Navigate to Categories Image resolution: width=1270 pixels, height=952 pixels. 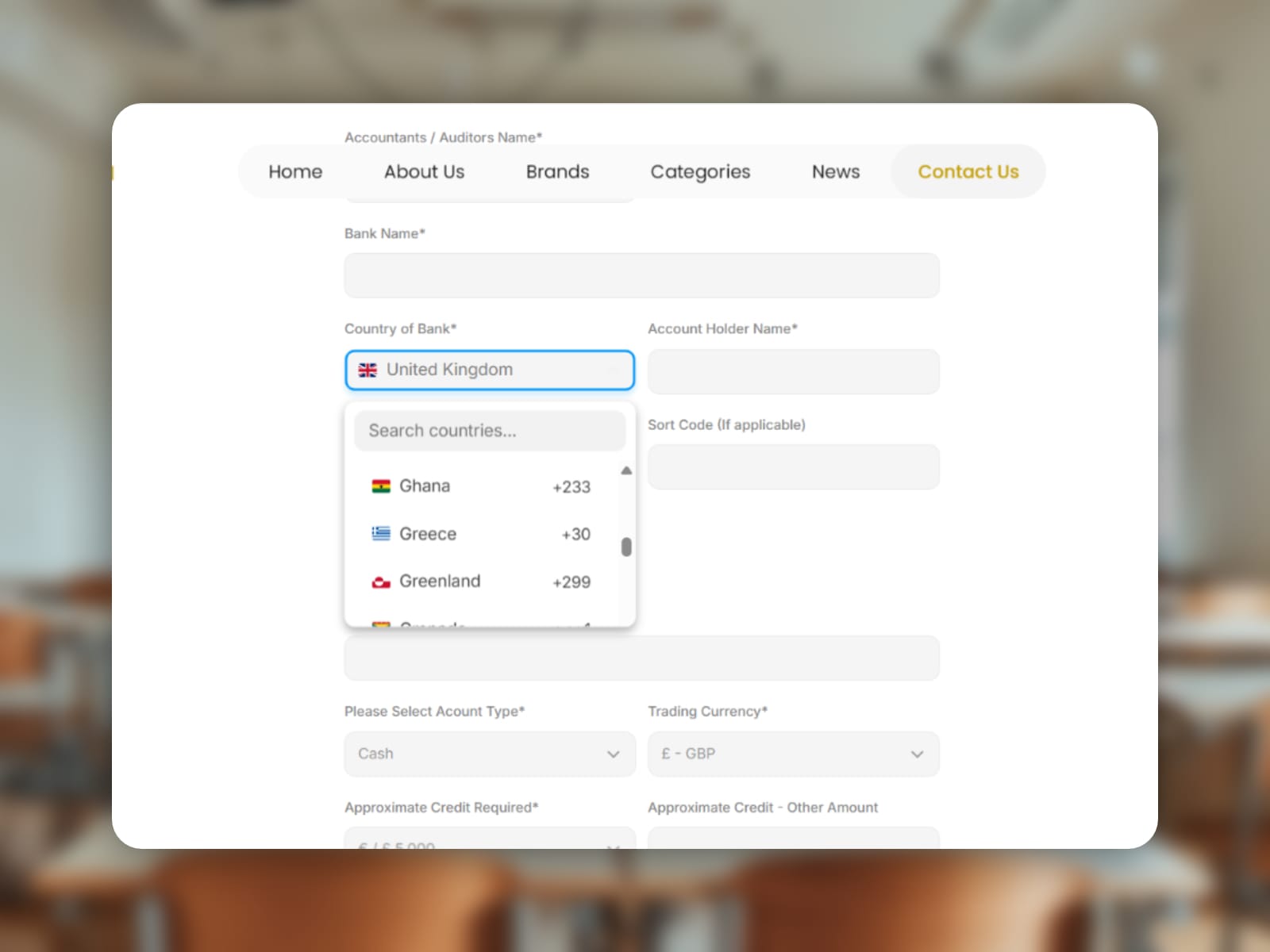[x=700, y=171]
